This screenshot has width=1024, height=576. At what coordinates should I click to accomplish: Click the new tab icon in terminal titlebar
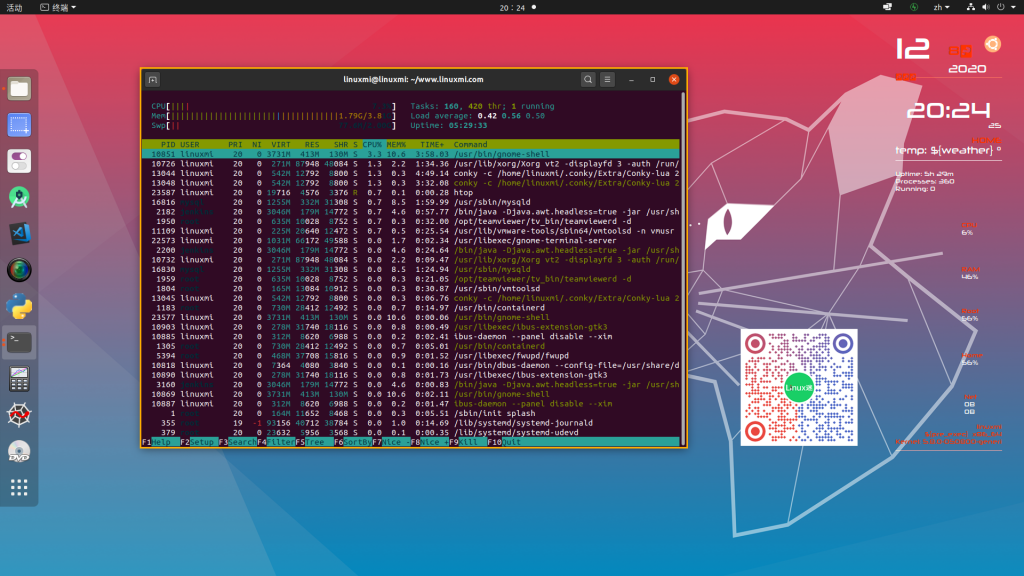pos(153,80)
